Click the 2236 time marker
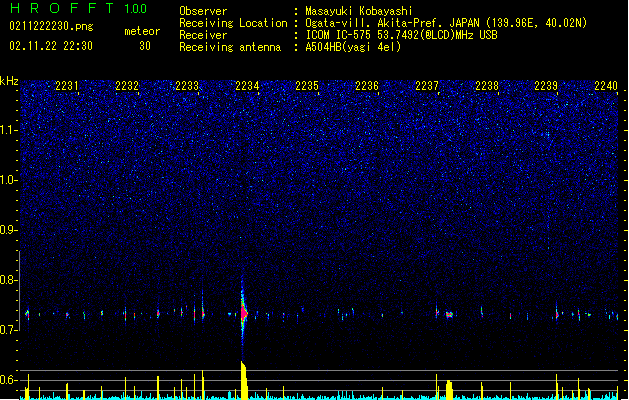This screenshot has width=629, height=400. click(367, 86)
